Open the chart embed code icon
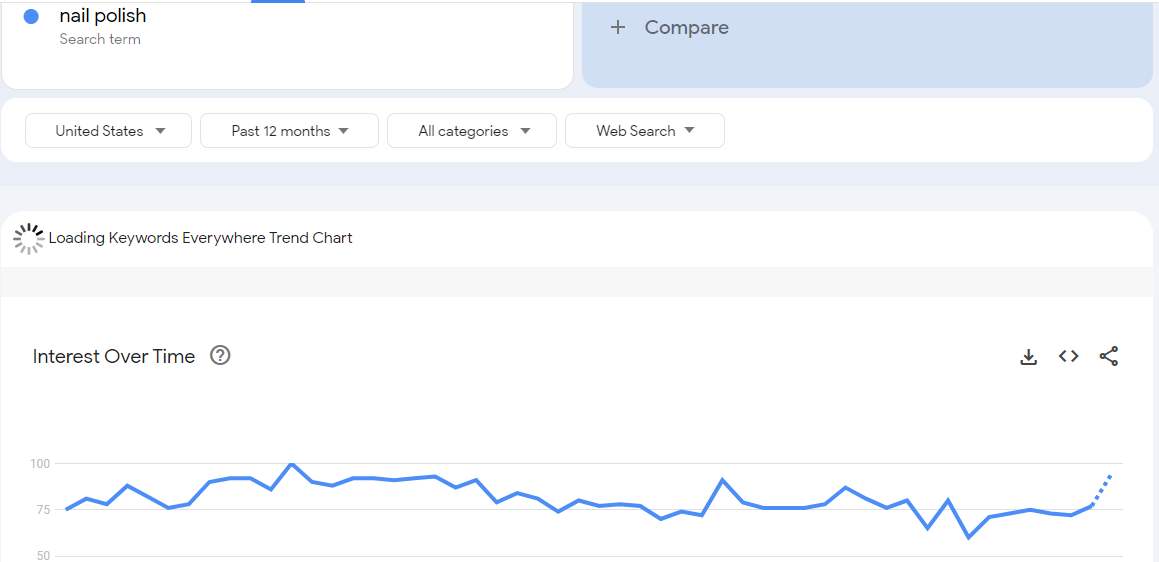Image resolution: width=1159 pixels, height=562 pixels. click(x=1069, y=356)
